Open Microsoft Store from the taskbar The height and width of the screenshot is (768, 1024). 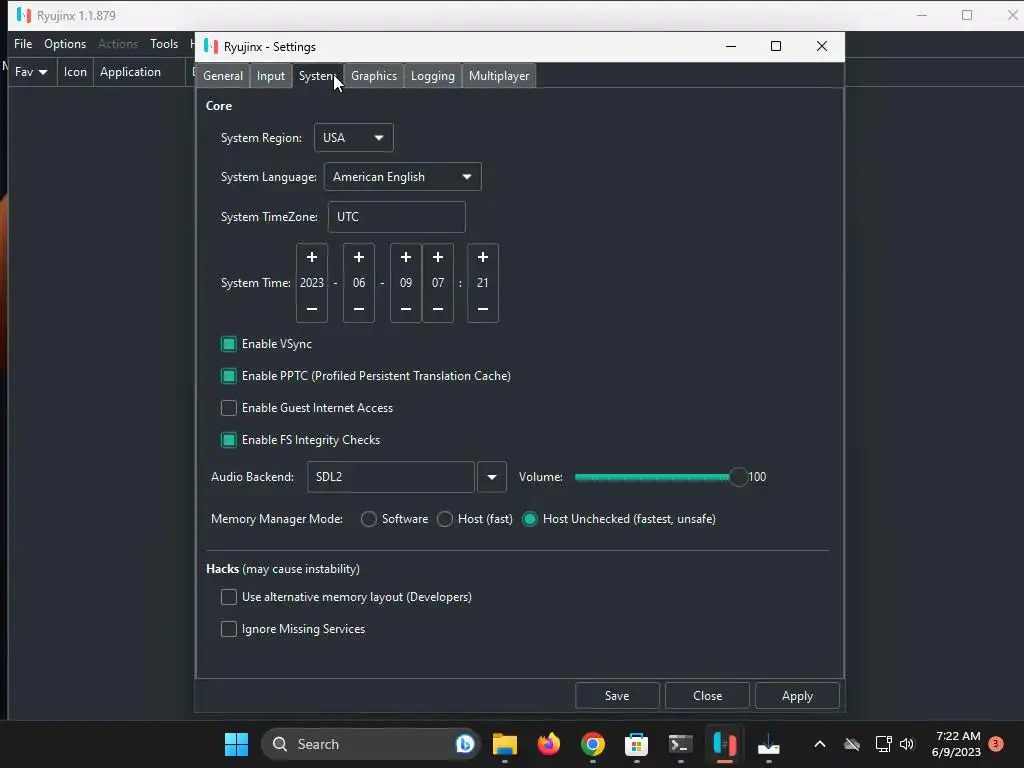636,744
